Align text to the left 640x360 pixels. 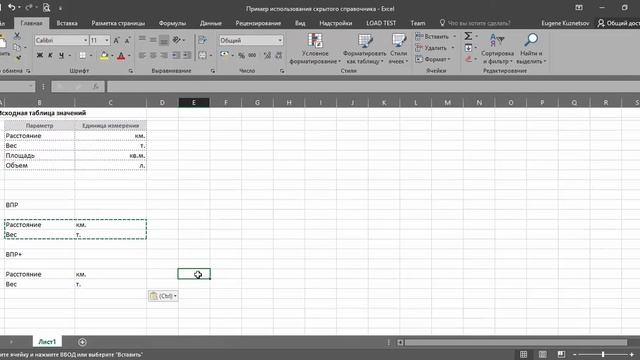click(142, 55)
